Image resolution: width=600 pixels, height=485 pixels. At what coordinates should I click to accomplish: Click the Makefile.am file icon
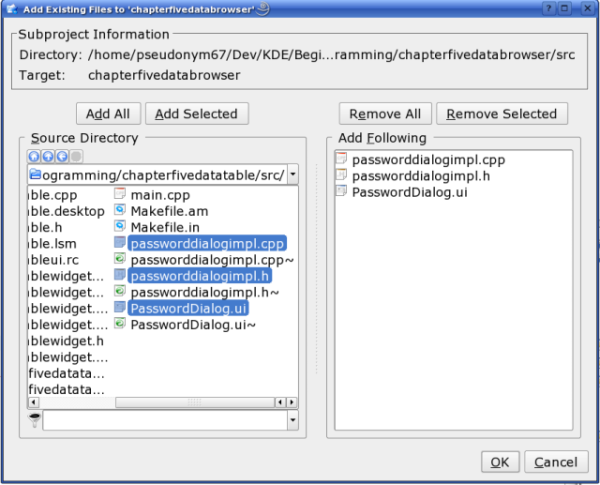coord(120,210)
